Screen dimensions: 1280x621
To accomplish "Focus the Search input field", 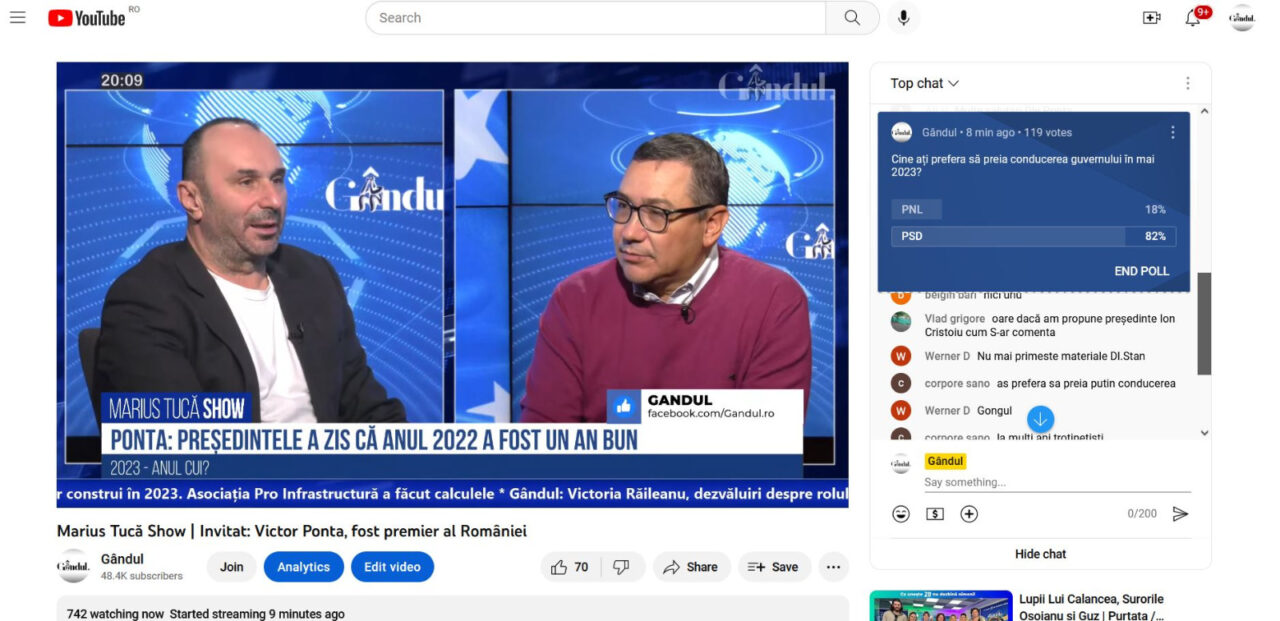I will 595,18.
